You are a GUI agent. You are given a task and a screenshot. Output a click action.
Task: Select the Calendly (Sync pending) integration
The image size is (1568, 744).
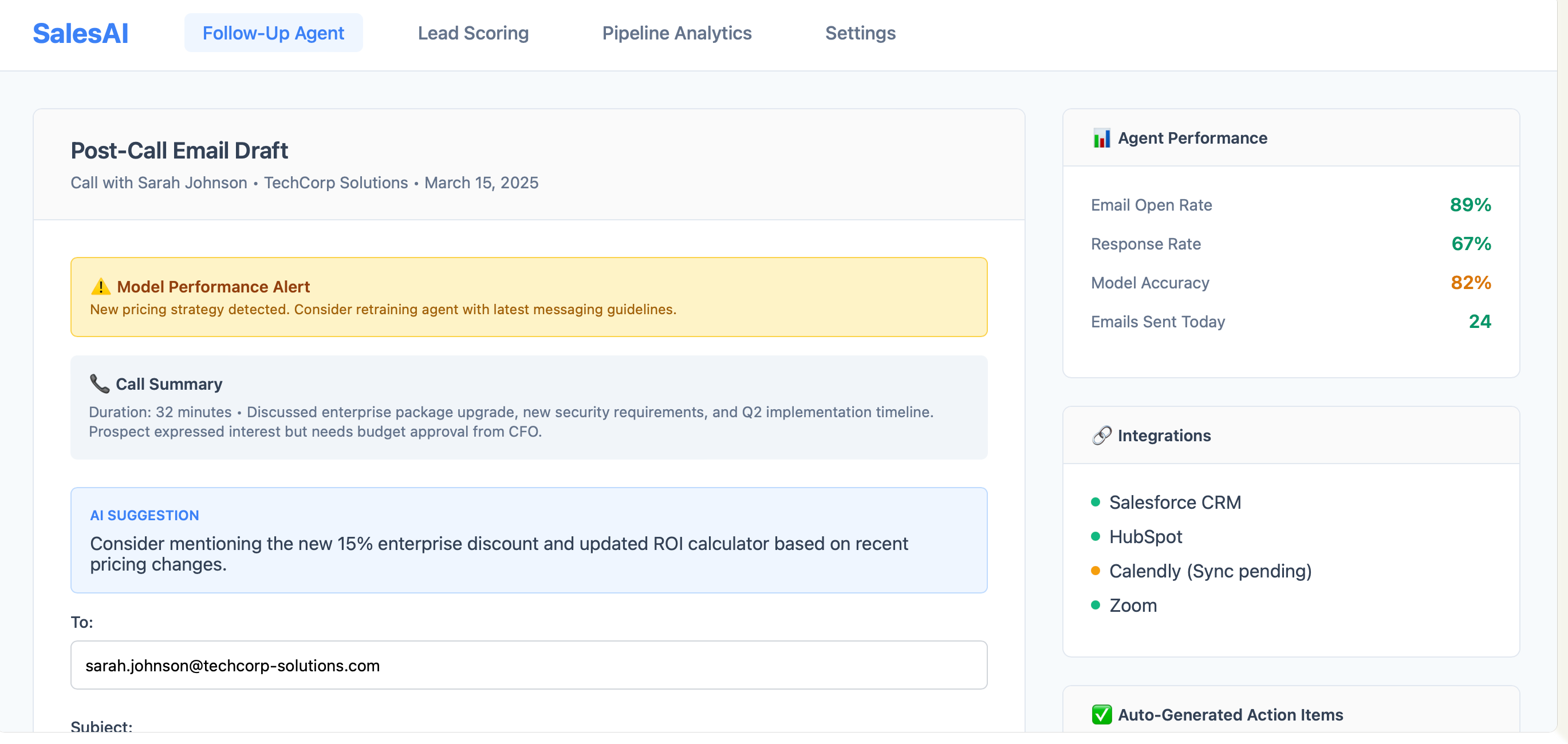coord(1210,571)
